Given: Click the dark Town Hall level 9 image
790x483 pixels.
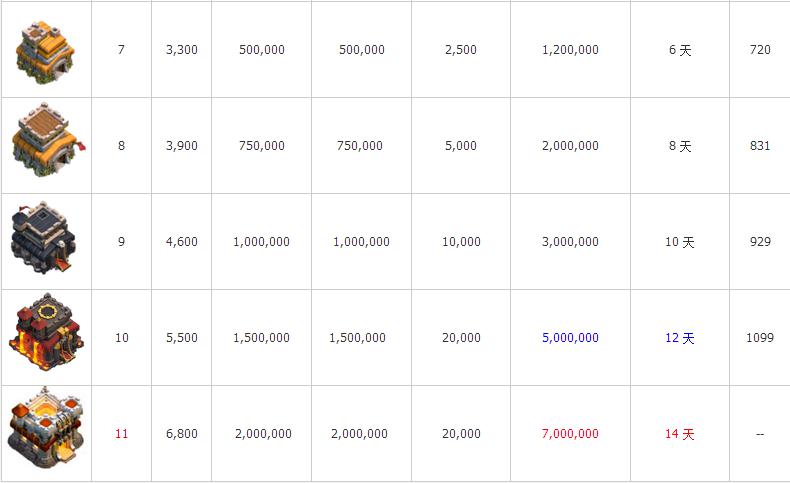Looking at the screenshot, I should click(x=44, y=238).
